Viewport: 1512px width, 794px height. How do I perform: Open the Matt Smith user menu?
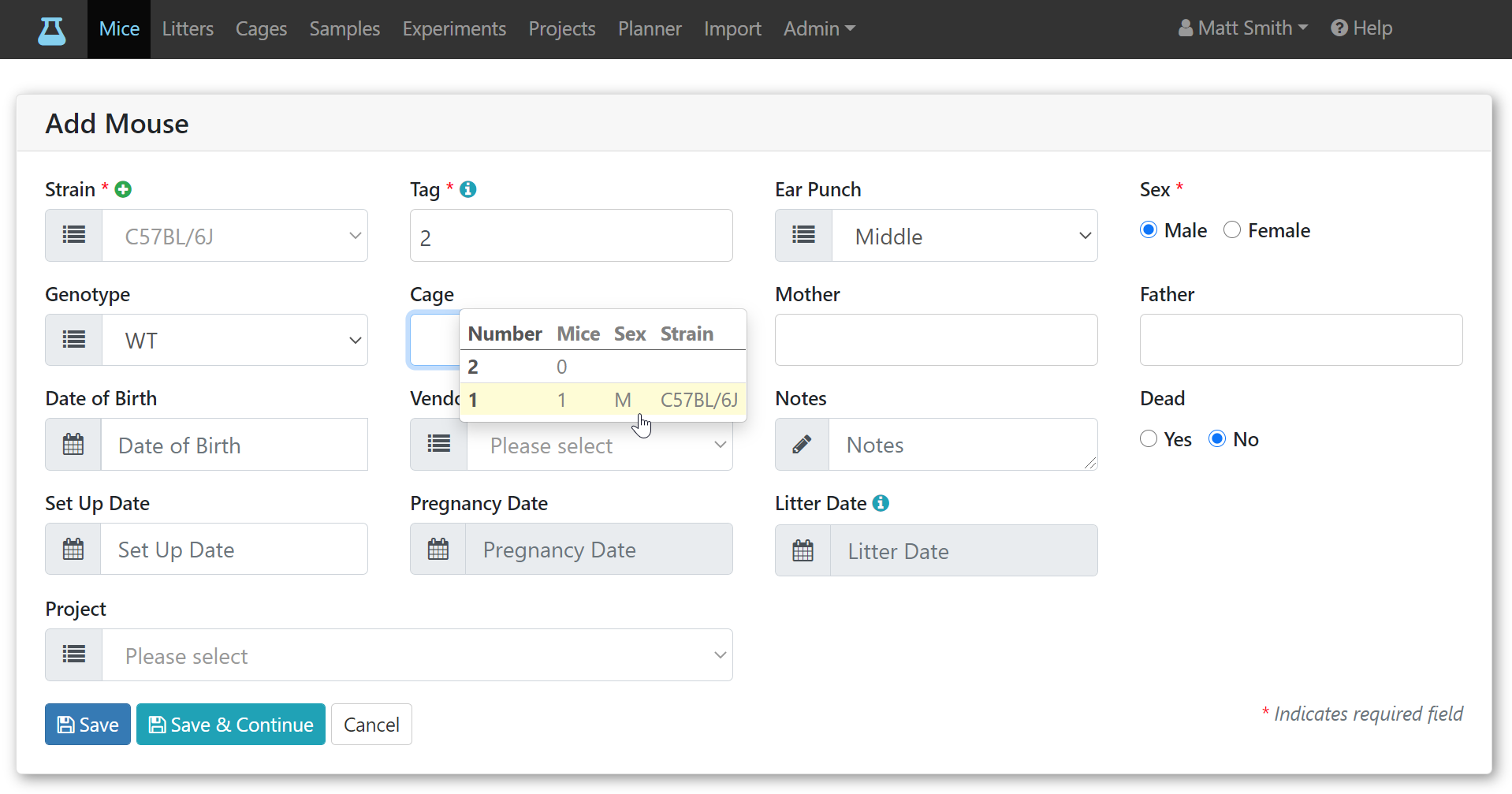pos(1243,28)
